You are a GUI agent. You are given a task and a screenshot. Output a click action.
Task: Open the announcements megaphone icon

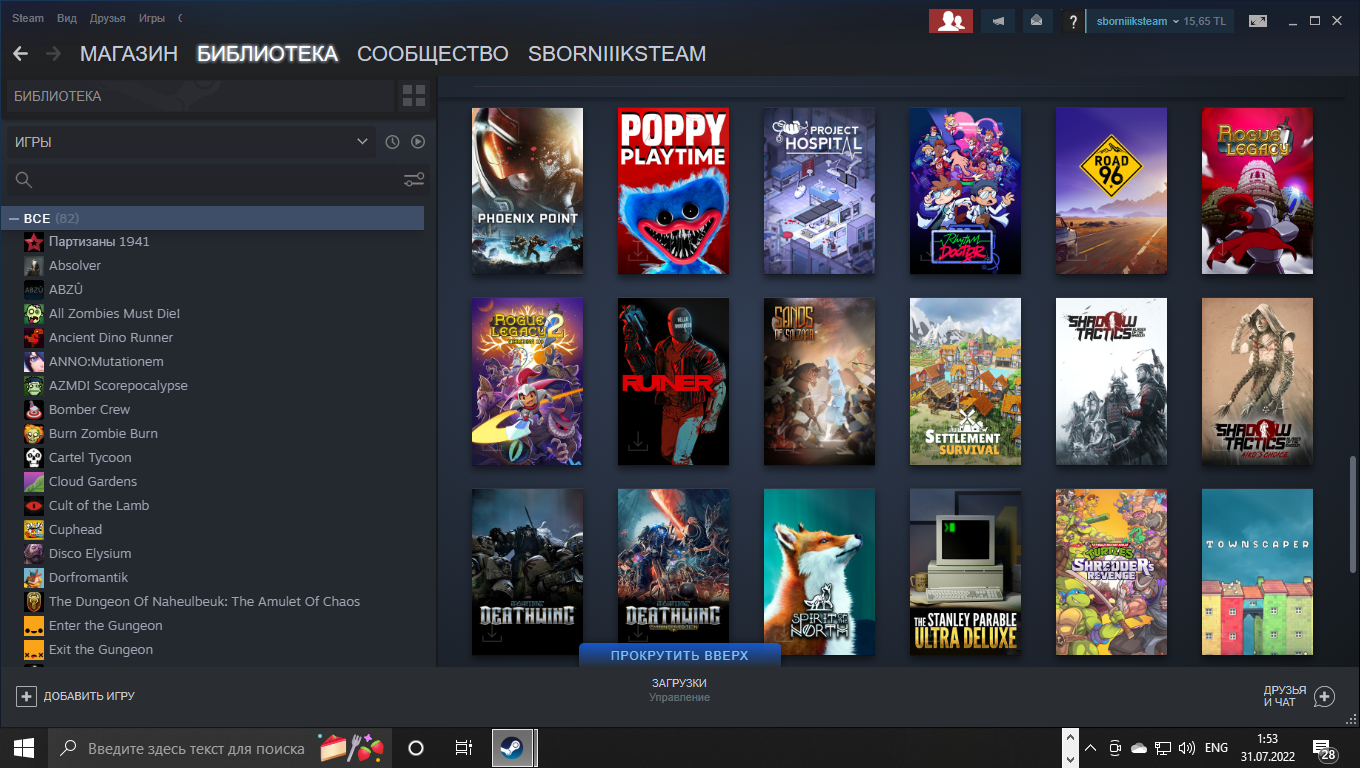[998, 21]
